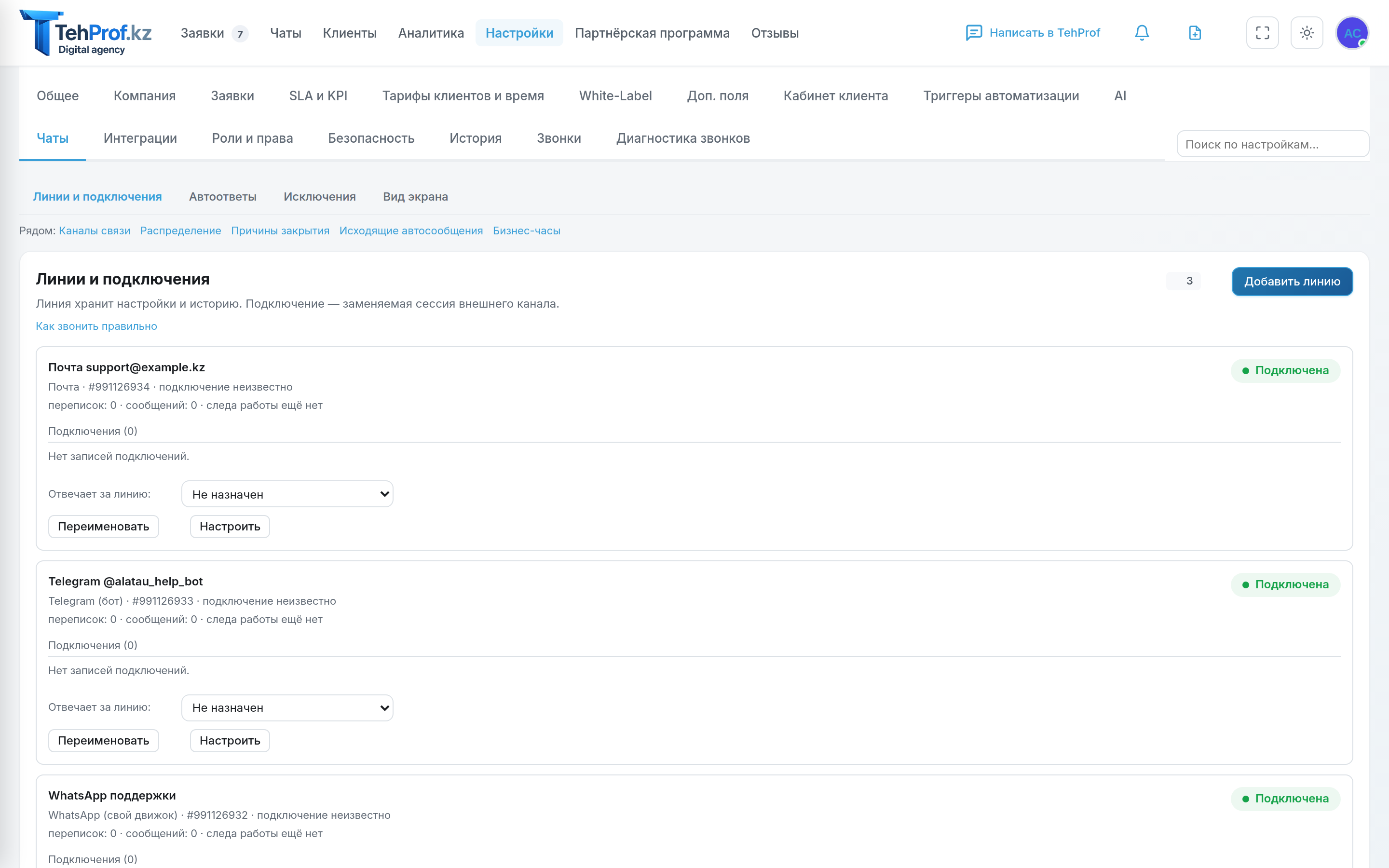This screenshot has width=1389, height=868.
Task: Open the AC user avatar menu
Action: [1352, 33]
